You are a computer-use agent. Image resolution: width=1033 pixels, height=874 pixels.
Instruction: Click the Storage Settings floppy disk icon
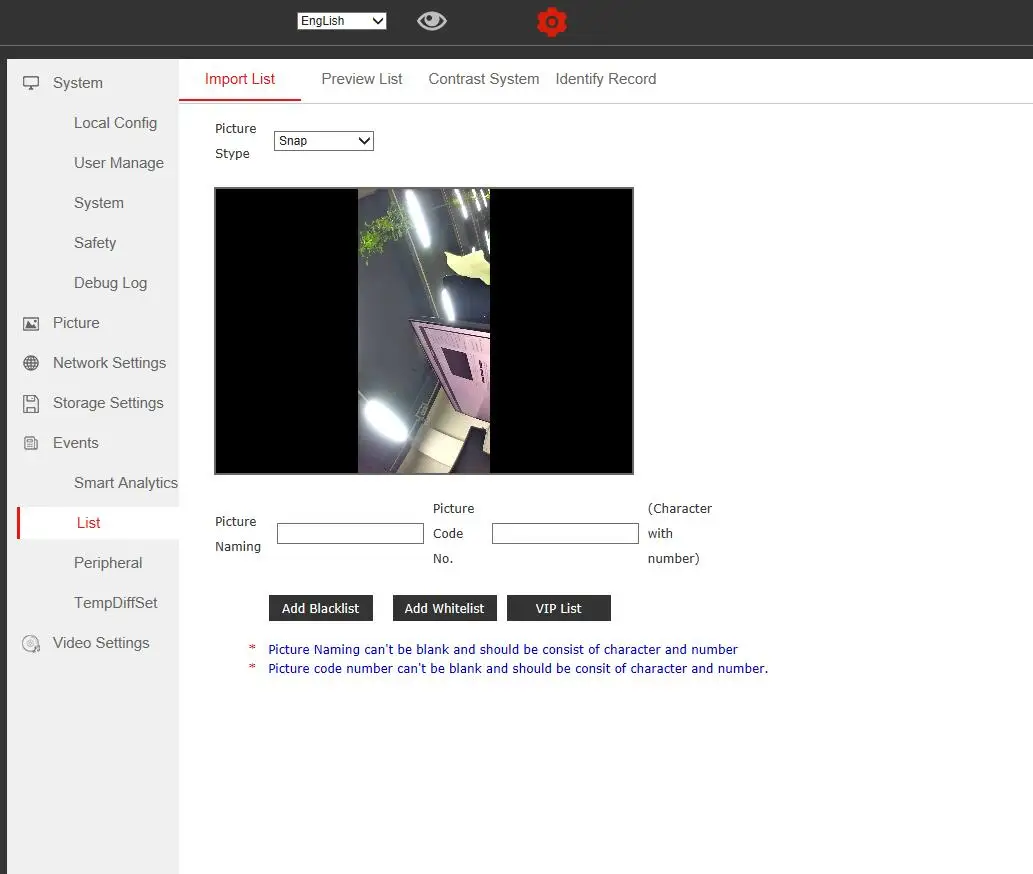point(31,403)
